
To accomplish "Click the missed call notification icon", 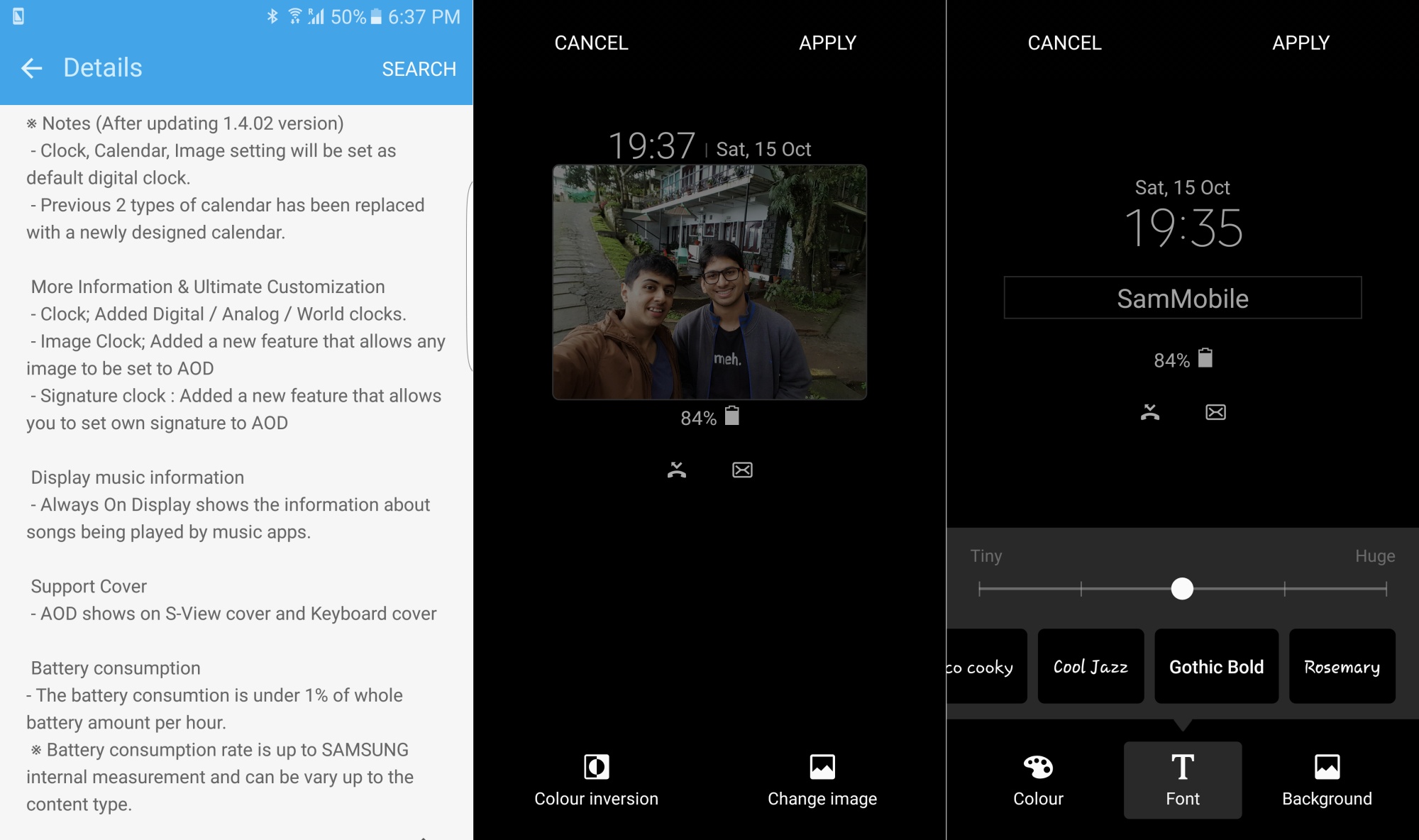I will pos(677,468).
